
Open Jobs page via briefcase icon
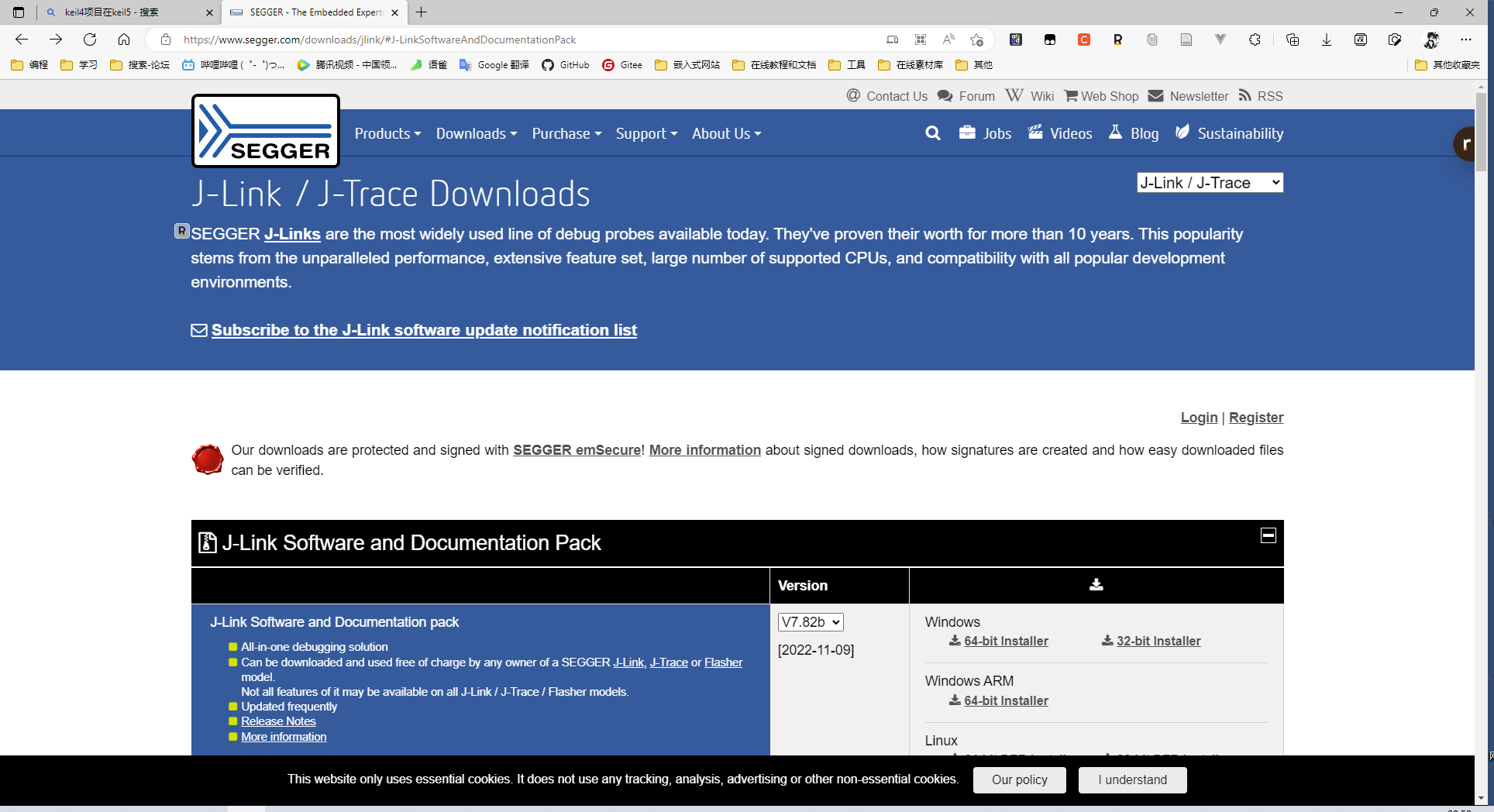pyautogui.click(x=985, y=133)
